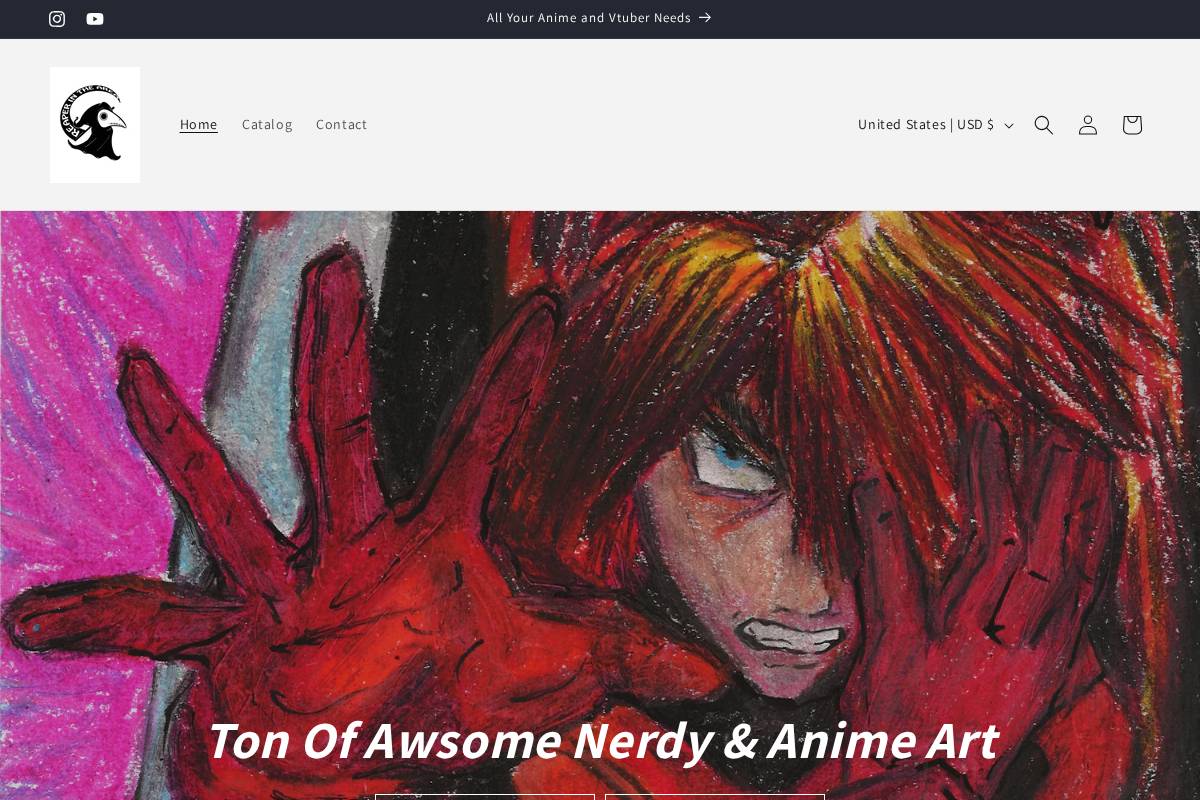Open the search panel via magnifying glass
Viewport: 1200px width, 800px height.
tap(1043, 124)
